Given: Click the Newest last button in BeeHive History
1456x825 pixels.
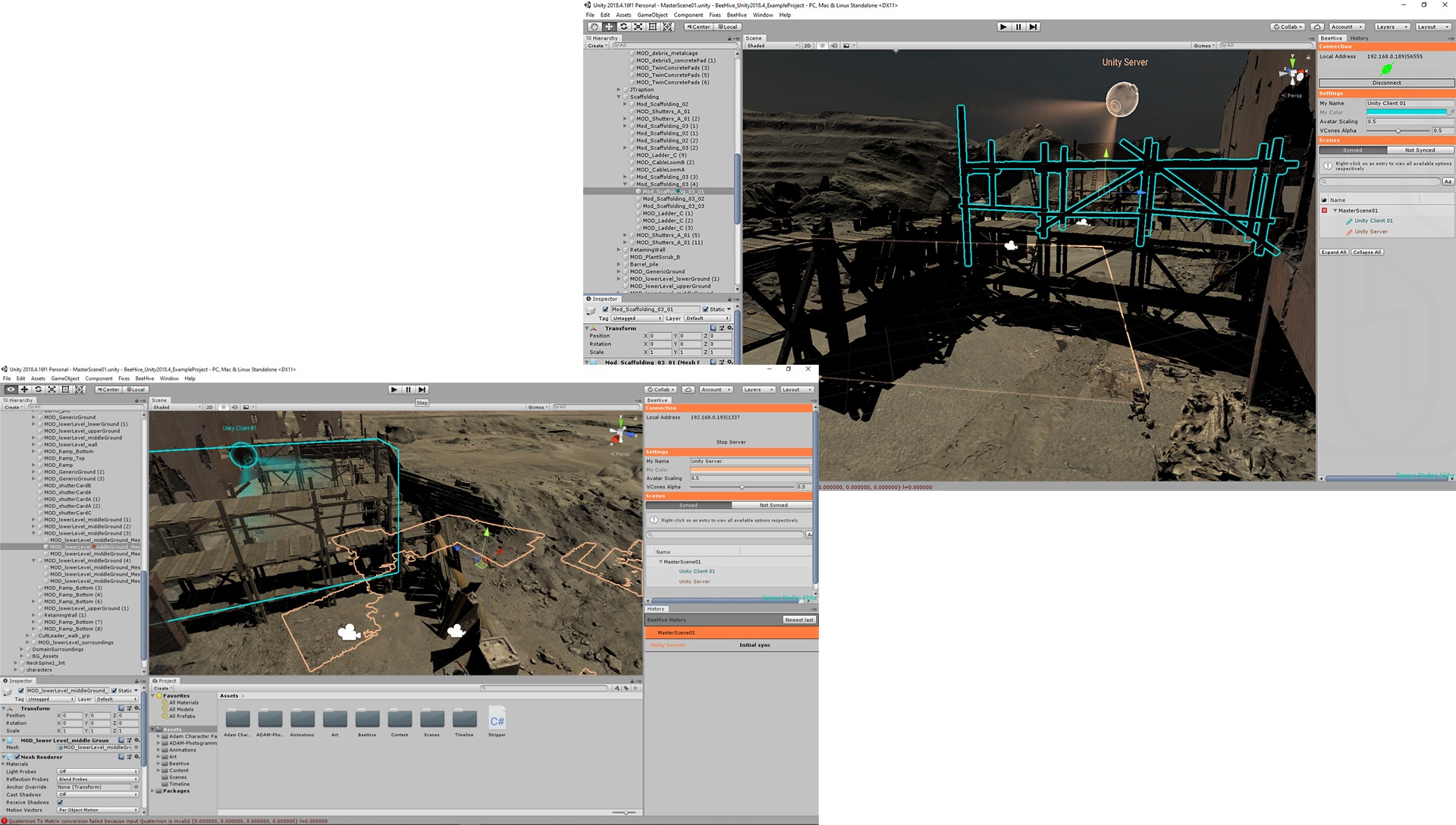Looking at the screenshot, I should pyautogui.click(x=799, y=620).
